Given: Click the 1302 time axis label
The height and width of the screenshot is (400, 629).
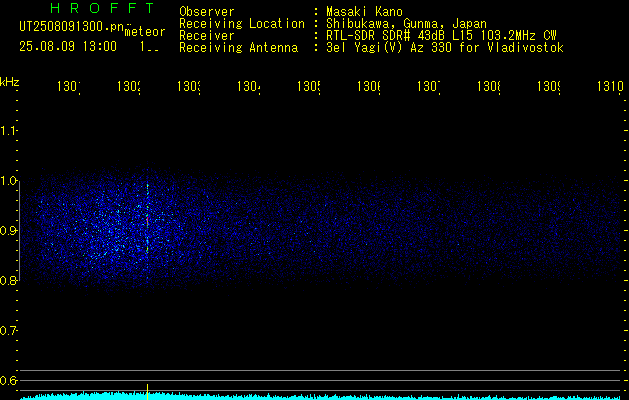Looking at the screenshot, I should tap(129, 86).
